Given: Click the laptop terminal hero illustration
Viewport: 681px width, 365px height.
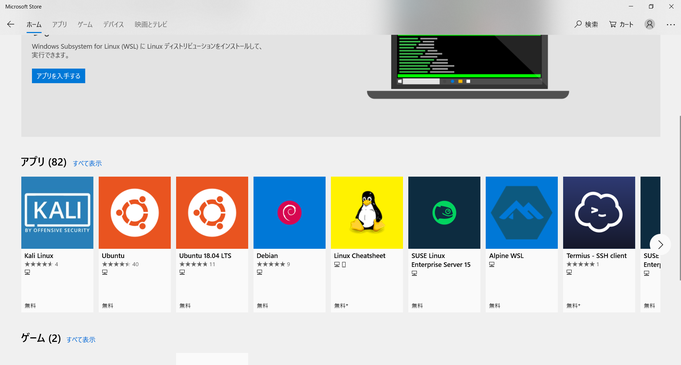Looking at the screenshot, I should (x=468, y=67).
